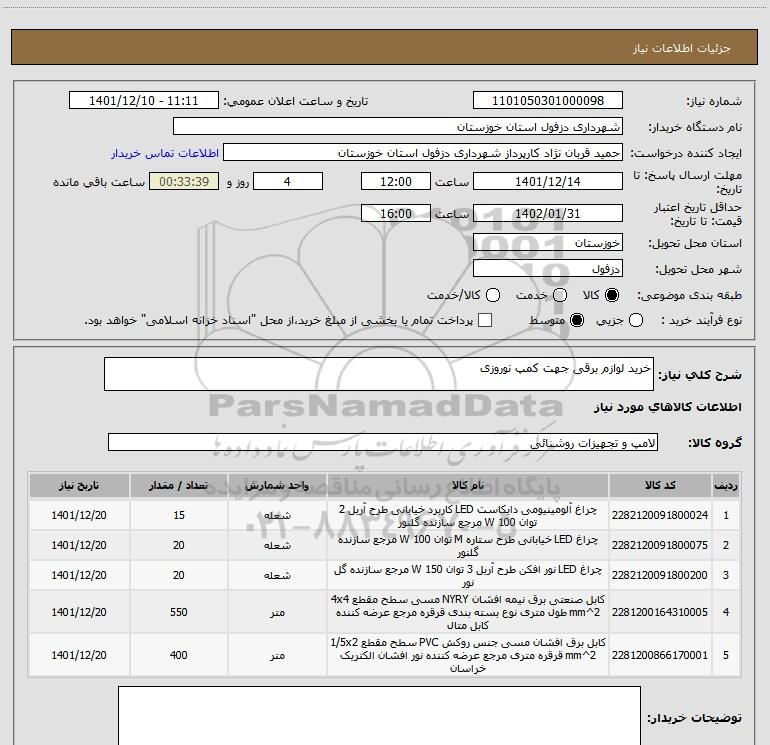770x745 pixels.
Task: Click the شماره نیاز field 1101050301000098
Action: click(548, 101)
